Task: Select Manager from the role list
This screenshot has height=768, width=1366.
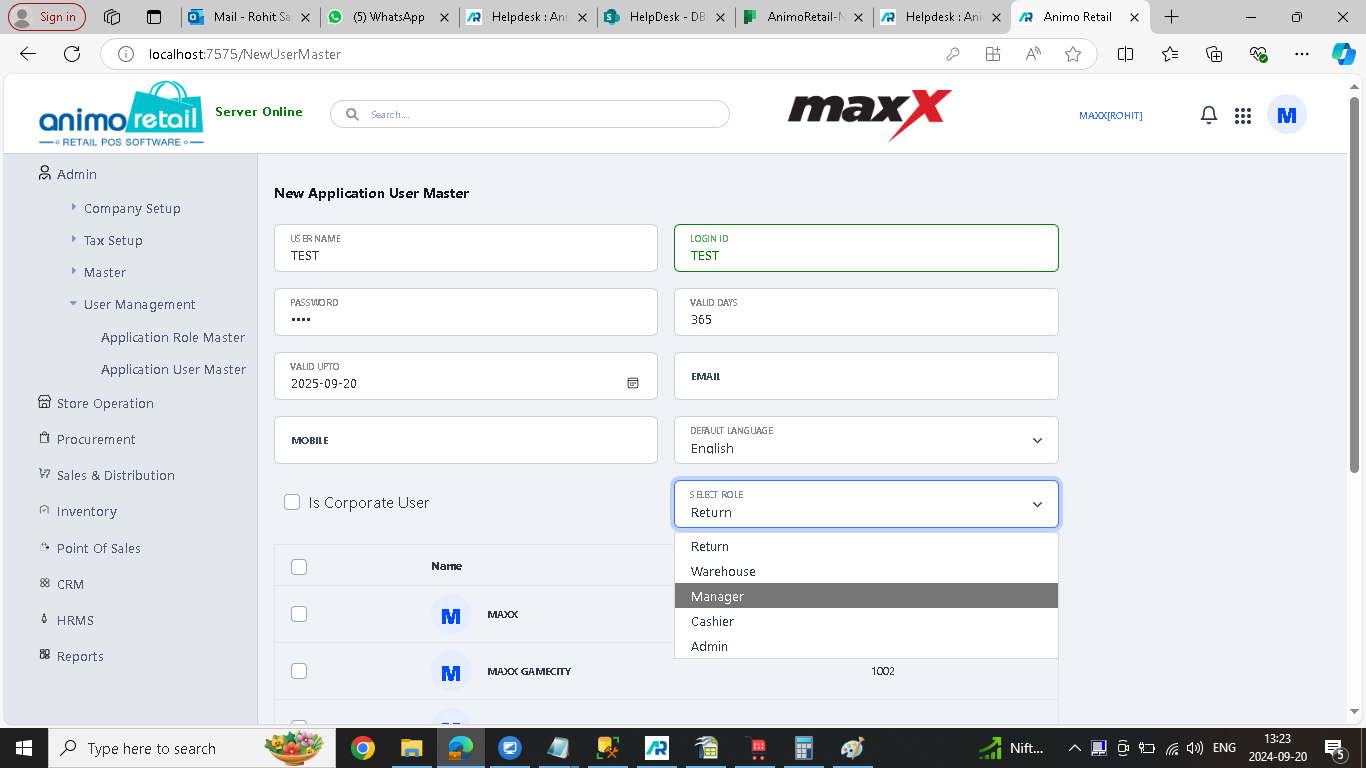Action: click(x=866, y=596)
